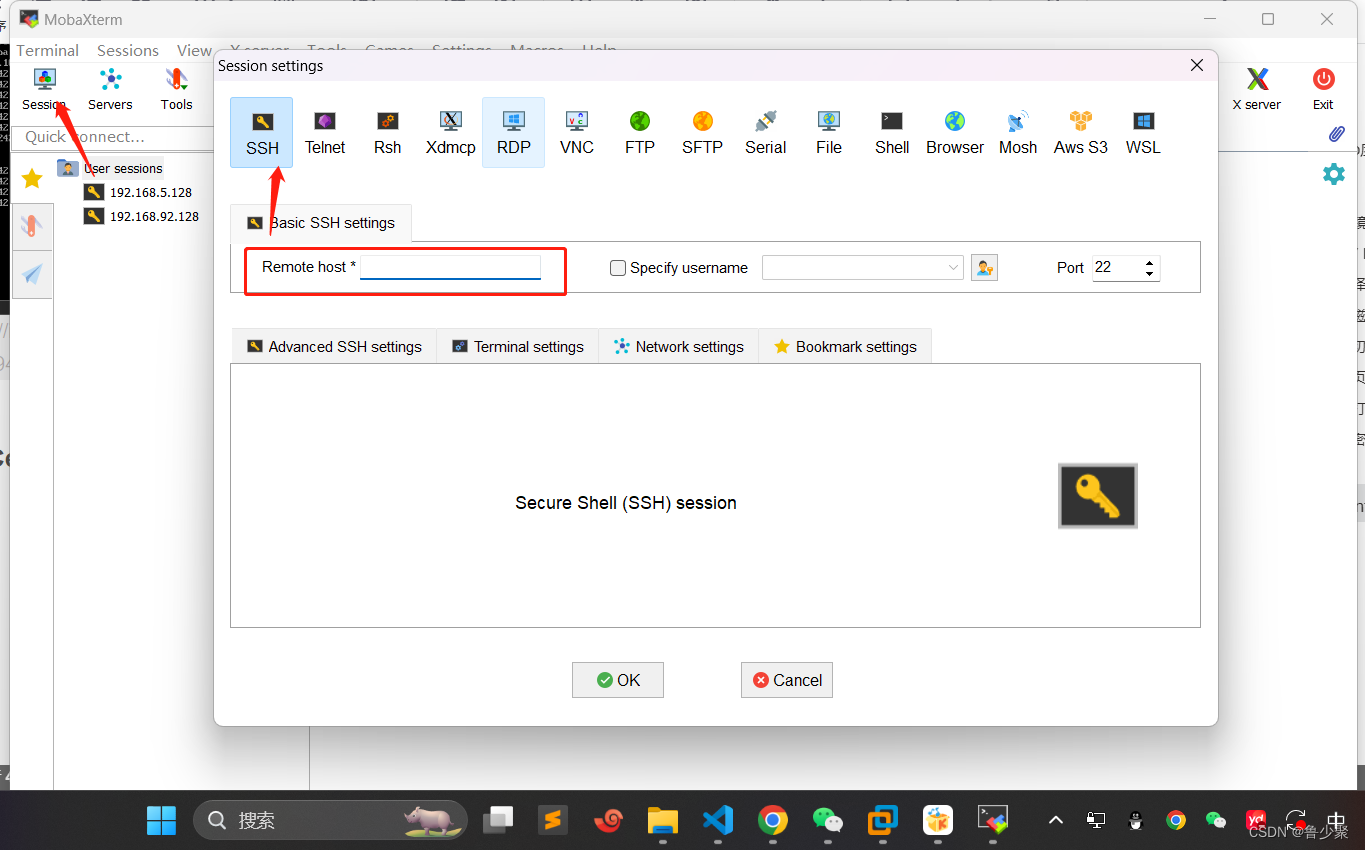Start the X server toolbar button
The height and width of the screenshot is (850, 1365).
(1257, 89)
